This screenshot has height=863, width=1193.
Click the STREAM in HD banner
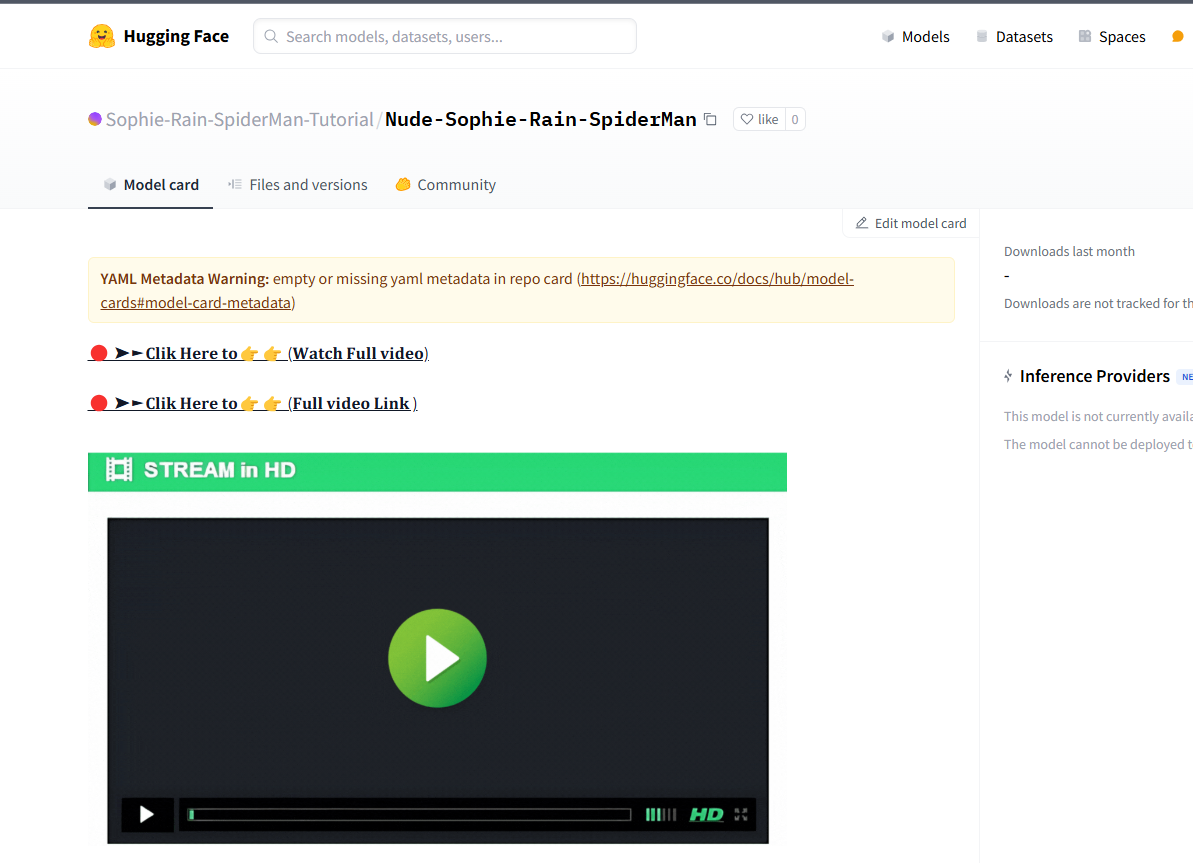[x=437, y=472]
